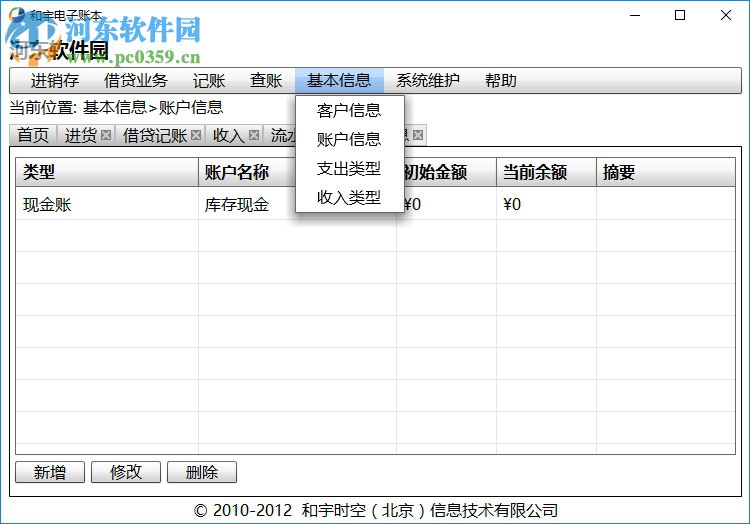
Task: Open the 记账 menu
Action: pos(209,80)
